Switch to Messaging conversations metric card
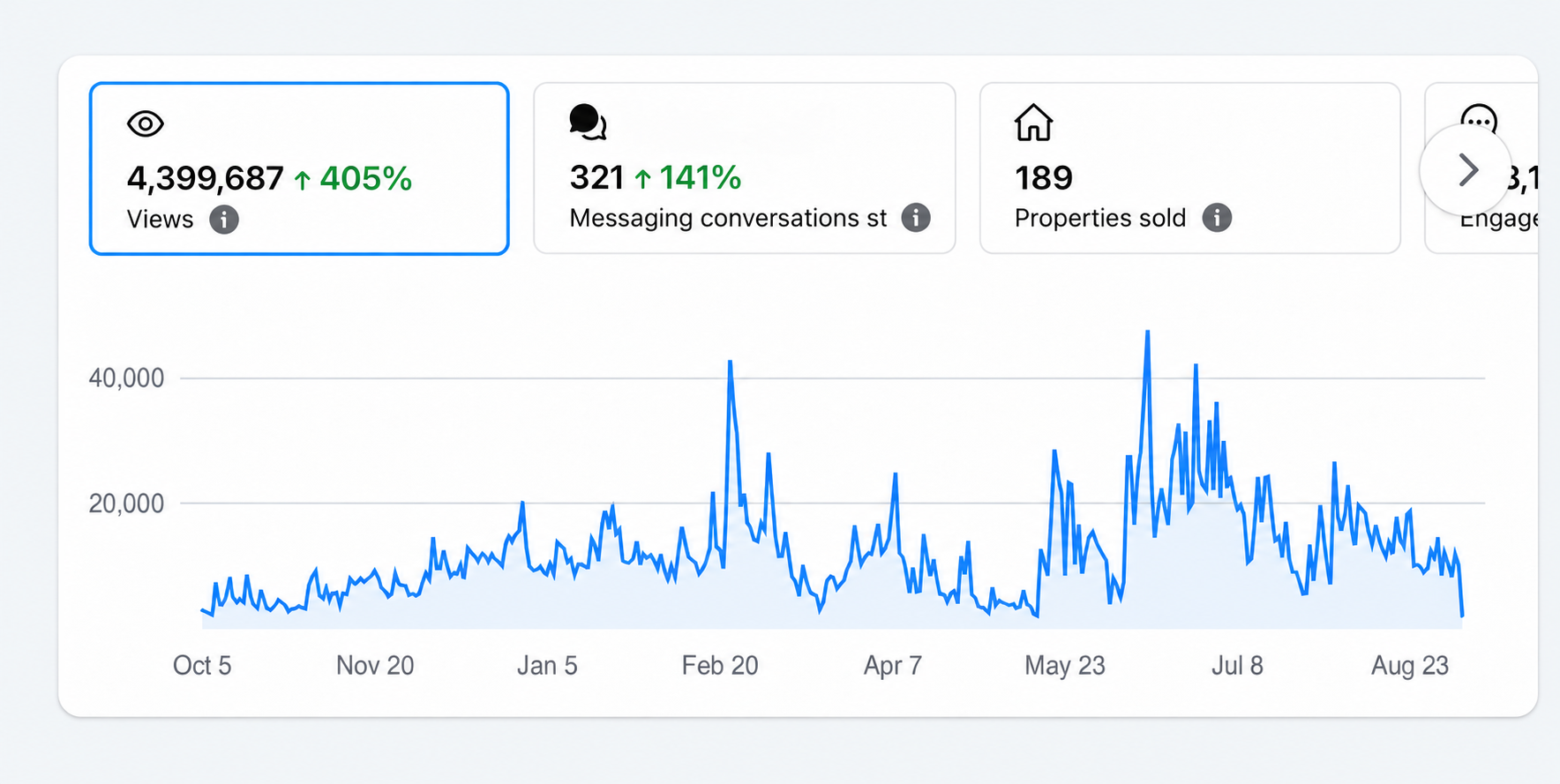This screenshot has width=1560, height=784. (x=745, y=168)
